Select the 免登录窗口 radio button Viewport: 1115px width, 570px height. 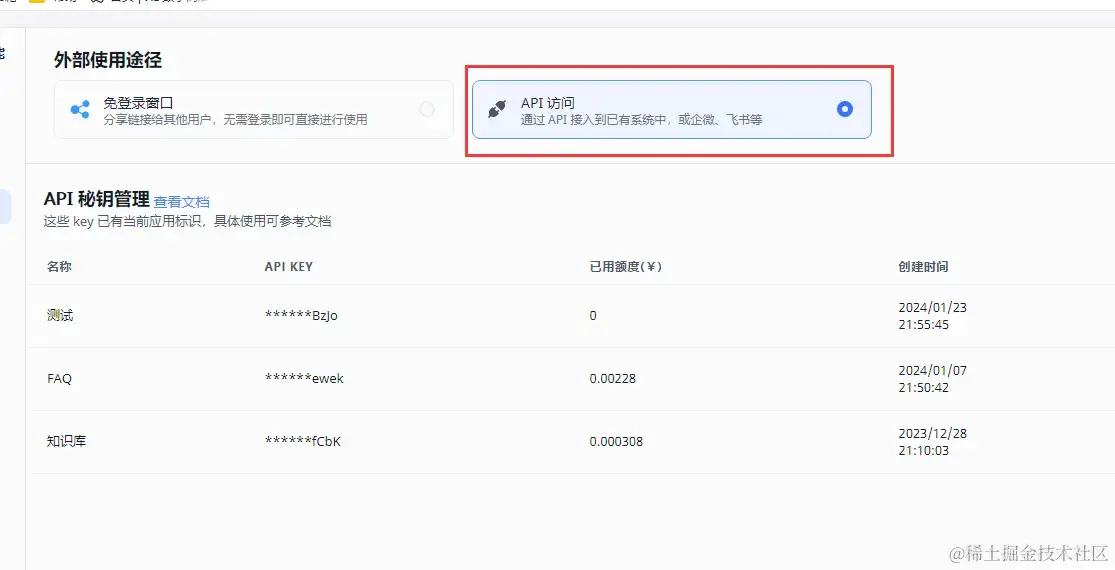coord(427,109)
